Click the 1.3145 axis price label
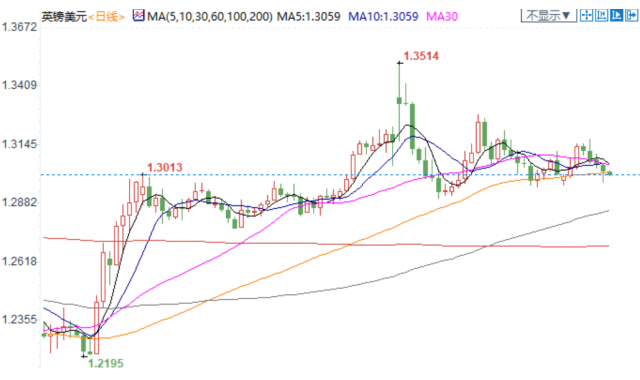 [x=19, y=144]
